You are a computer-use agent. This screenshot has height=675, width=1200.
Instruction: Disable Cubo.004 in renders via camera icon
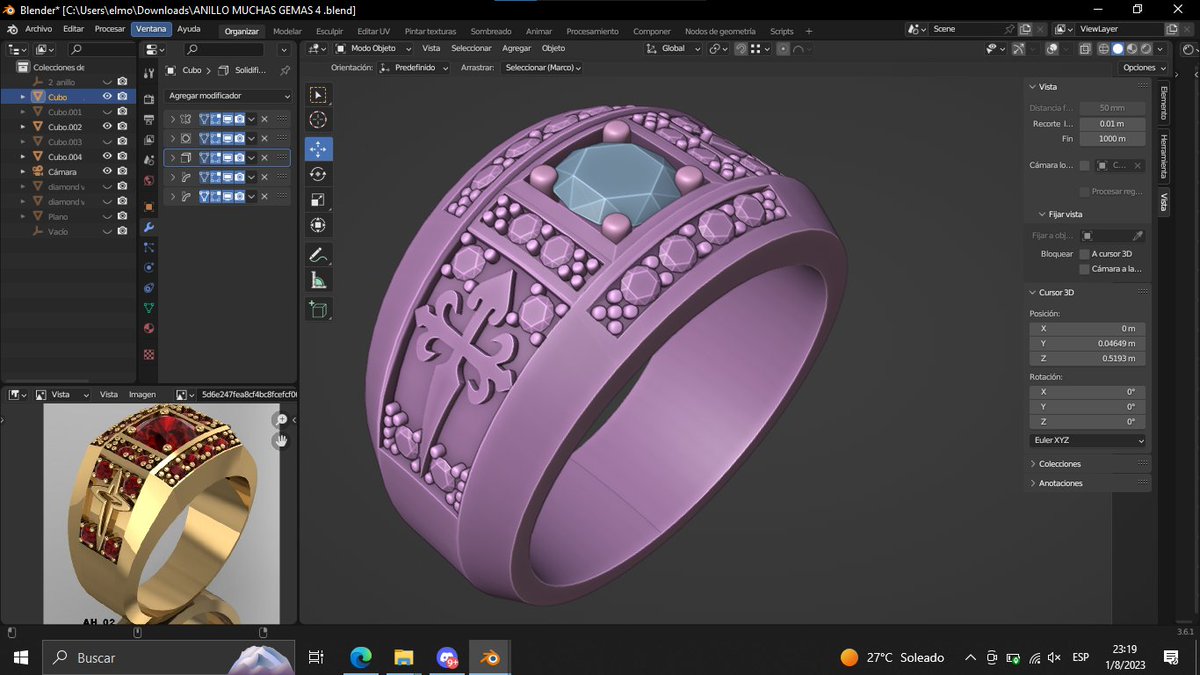point(122,157)
